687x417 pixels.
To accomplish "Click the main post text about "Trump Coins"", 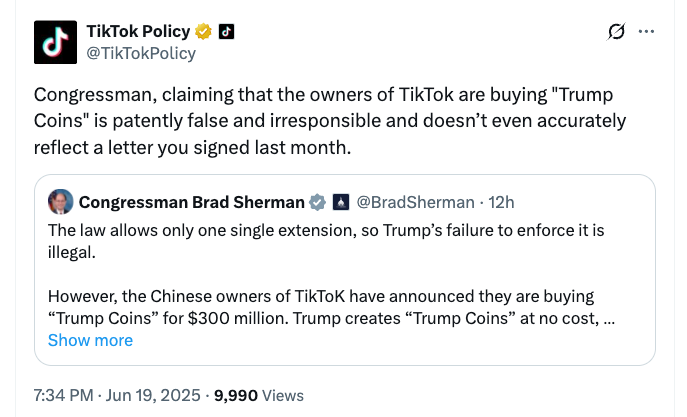I will pos(329,121).
